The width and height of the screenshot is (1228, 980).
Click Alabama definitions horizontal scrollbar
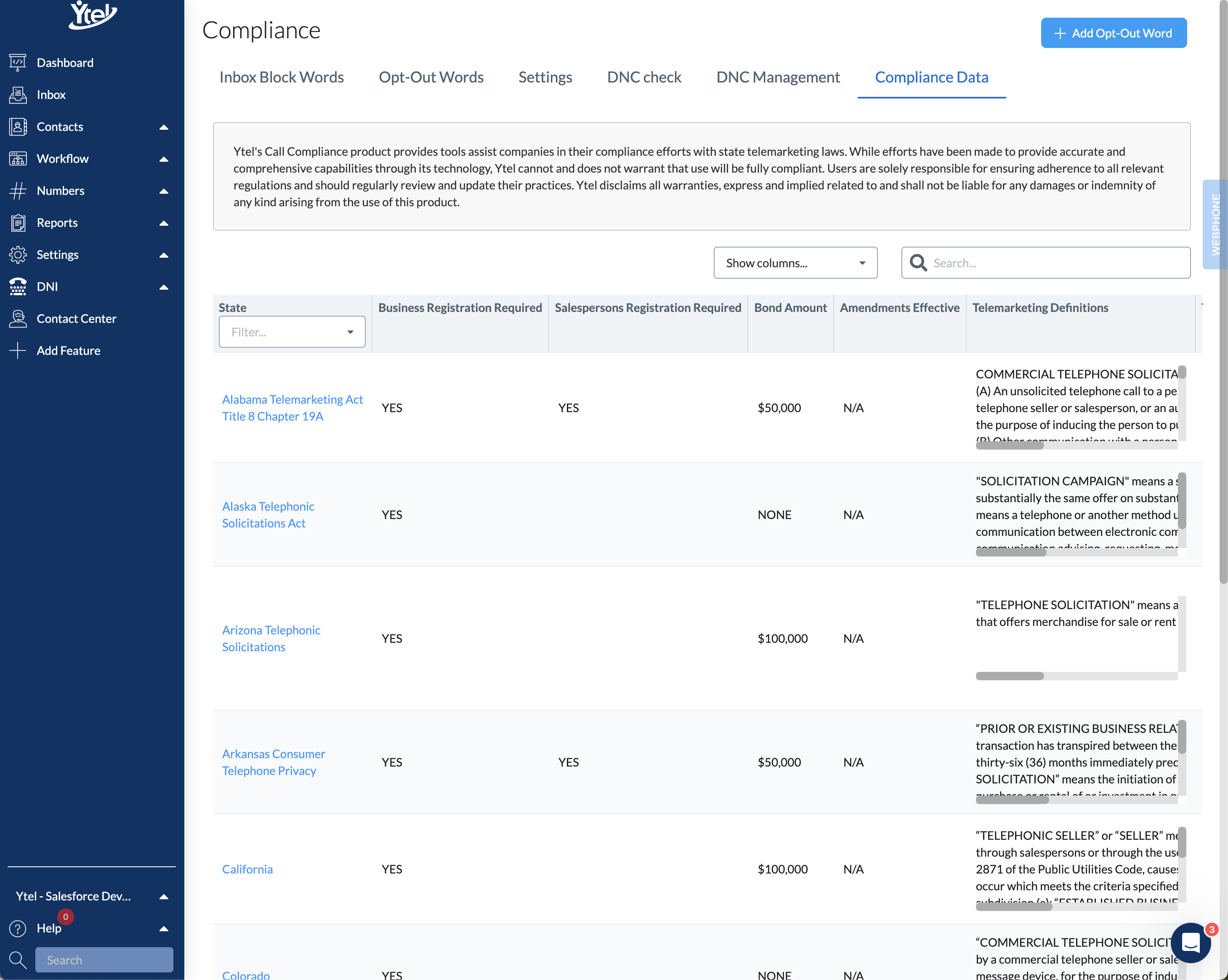click(x=1009, y=446)
